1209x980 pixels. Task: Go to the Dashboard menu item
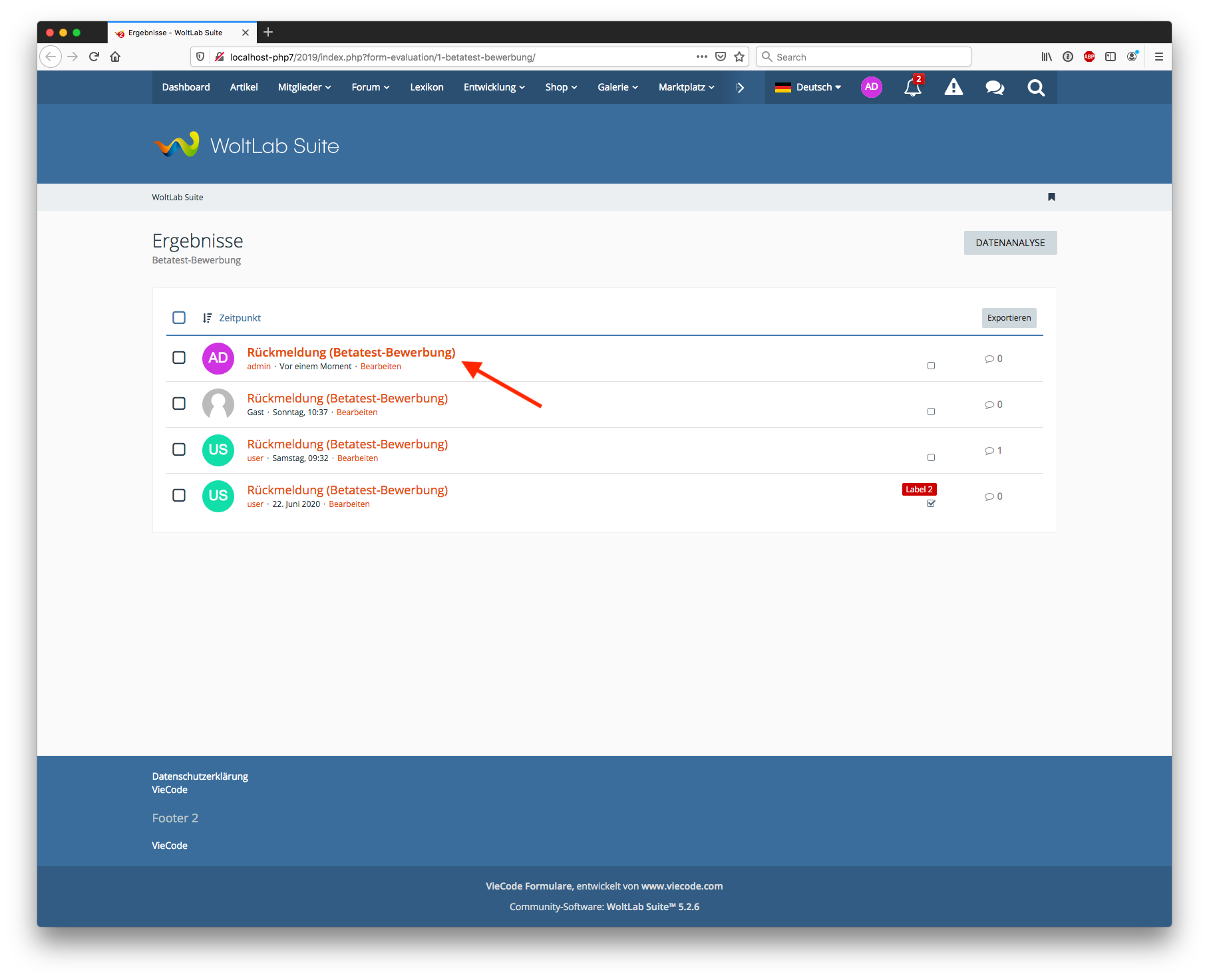[186, 87]
